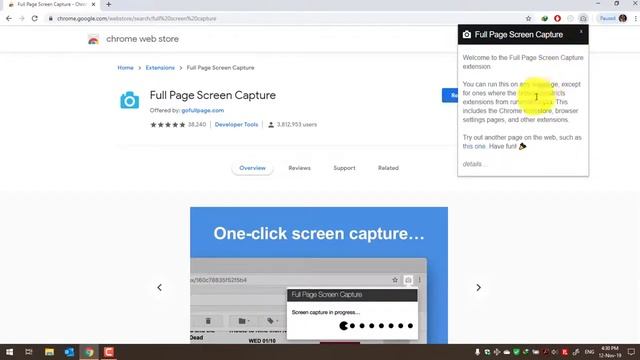This screenshot has height=360, width=640.
Task: Show the previous screenshot in carousel
Action: (x=160, y=288)
